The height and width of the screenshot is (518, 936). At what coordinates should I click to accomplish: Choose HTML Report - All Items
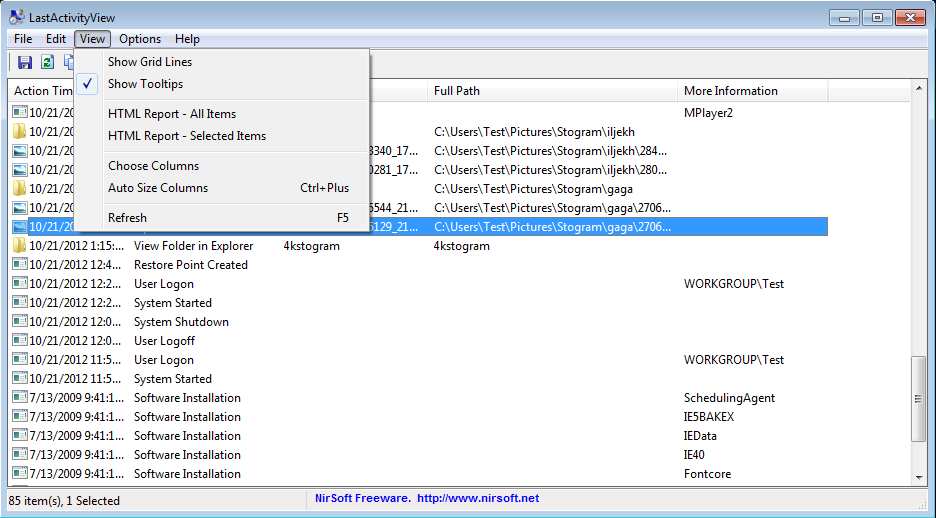pos(222,114)
